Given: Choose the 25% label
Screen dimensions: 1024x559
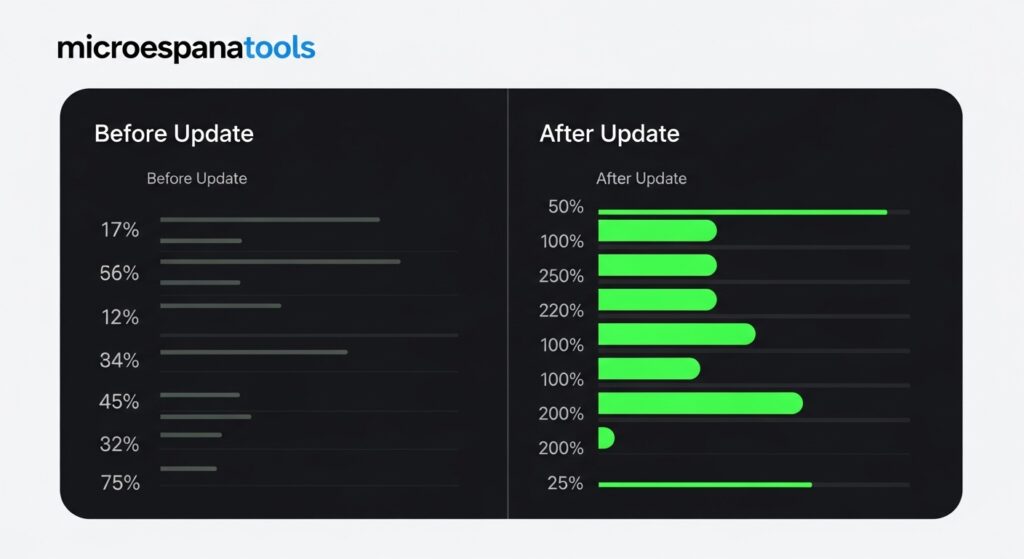Looking at the screenshot, I should tap(566, 483).
